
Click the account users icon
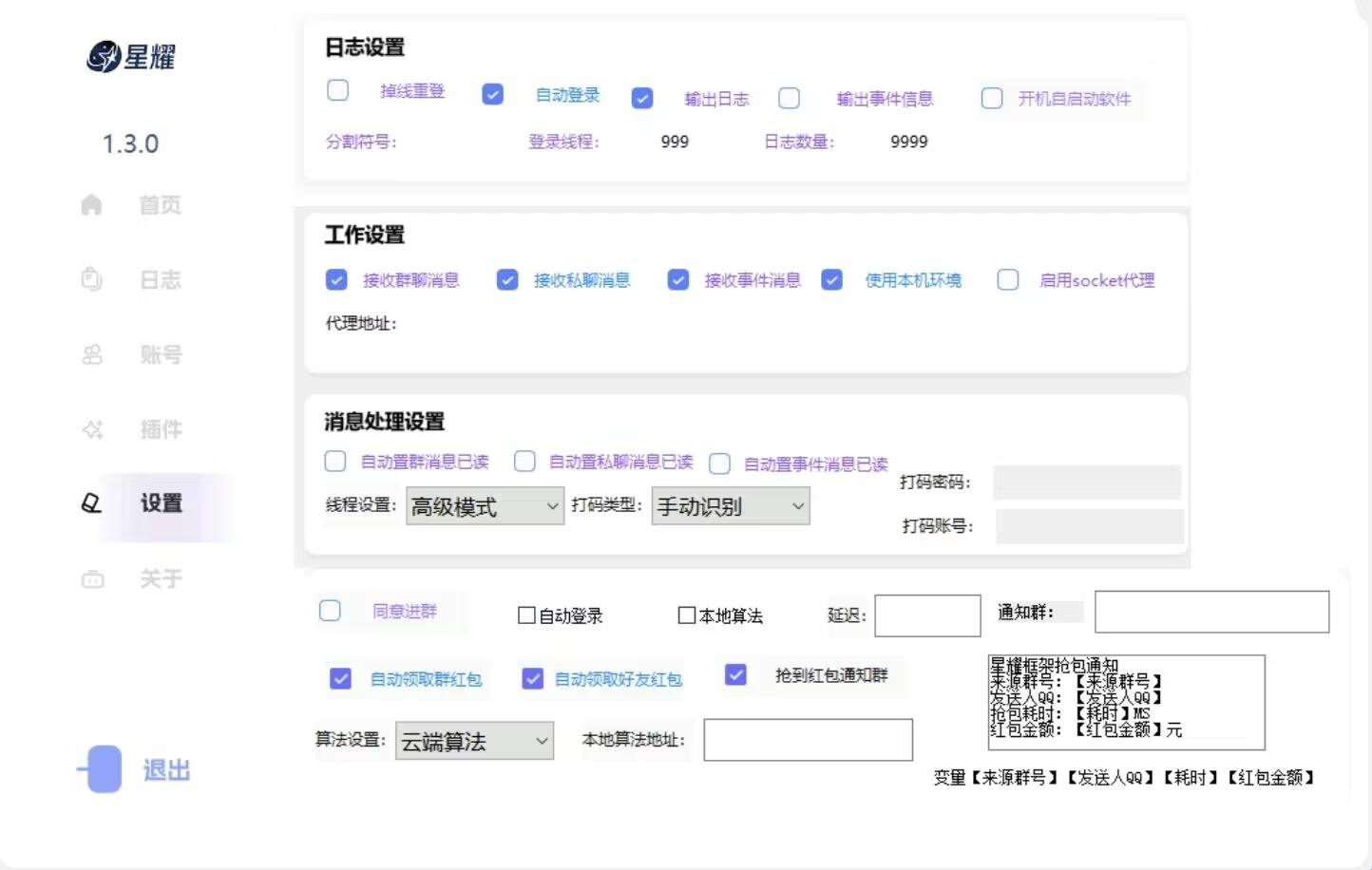coord(92,354)
